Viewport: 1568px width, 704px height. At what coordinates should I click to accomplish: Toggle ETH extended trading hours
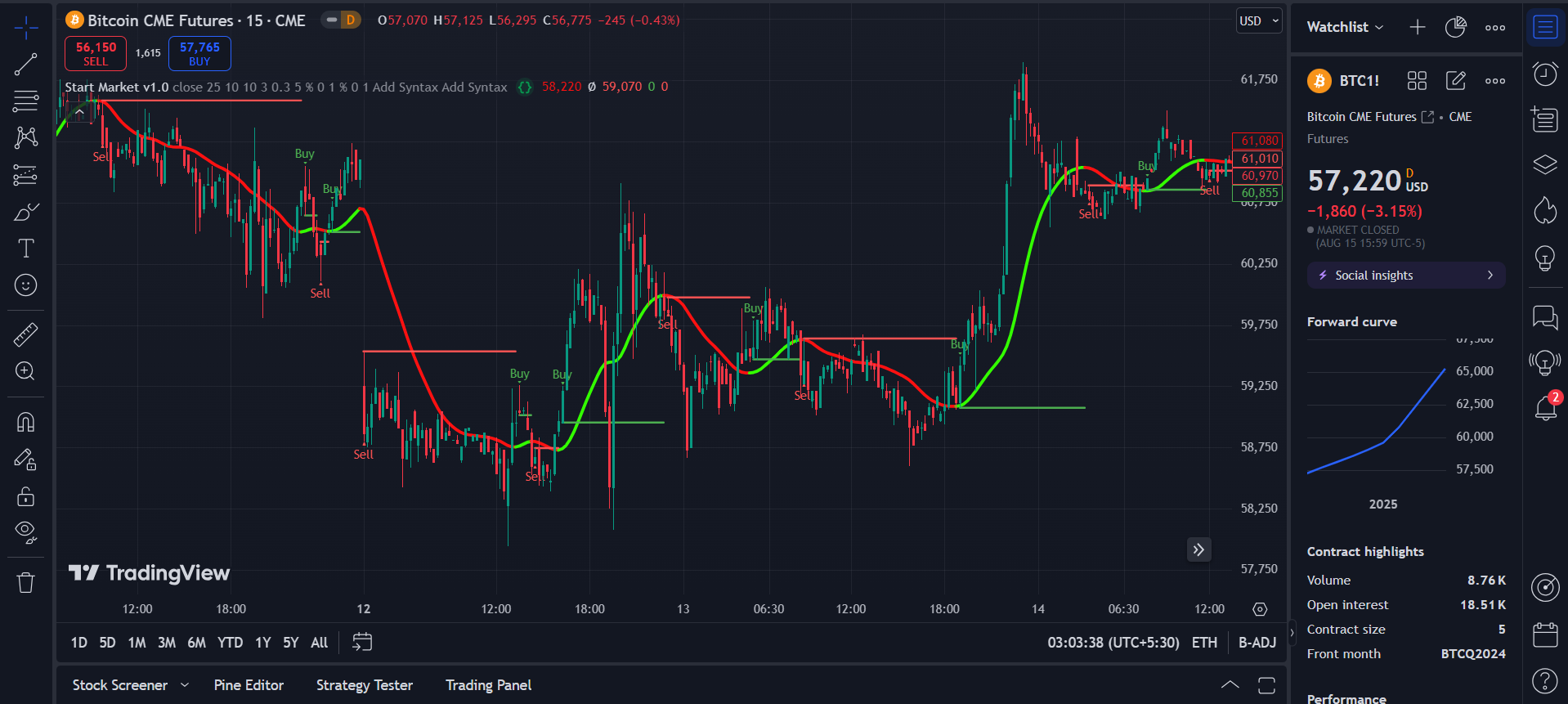coord(1204,643)
